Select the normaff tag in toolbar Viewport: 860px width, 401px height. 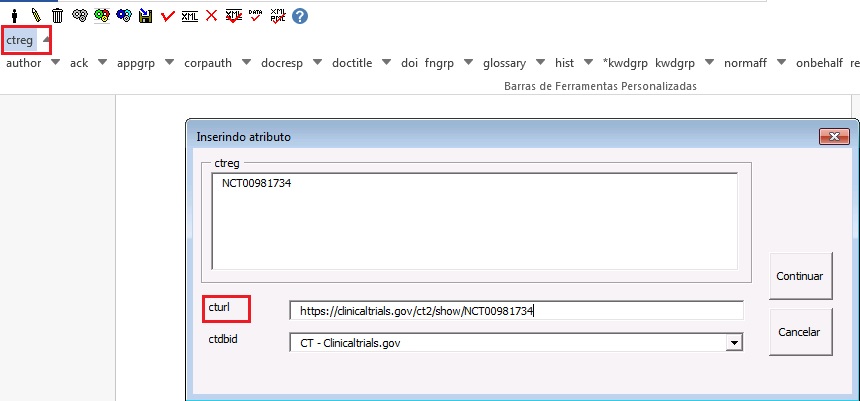(746, 63)
